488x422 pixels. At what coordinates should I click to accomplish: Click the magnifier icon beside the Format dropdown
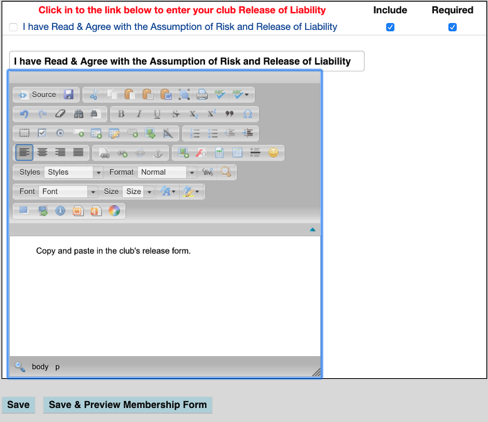pyautogui.click(x=226, y=172)
